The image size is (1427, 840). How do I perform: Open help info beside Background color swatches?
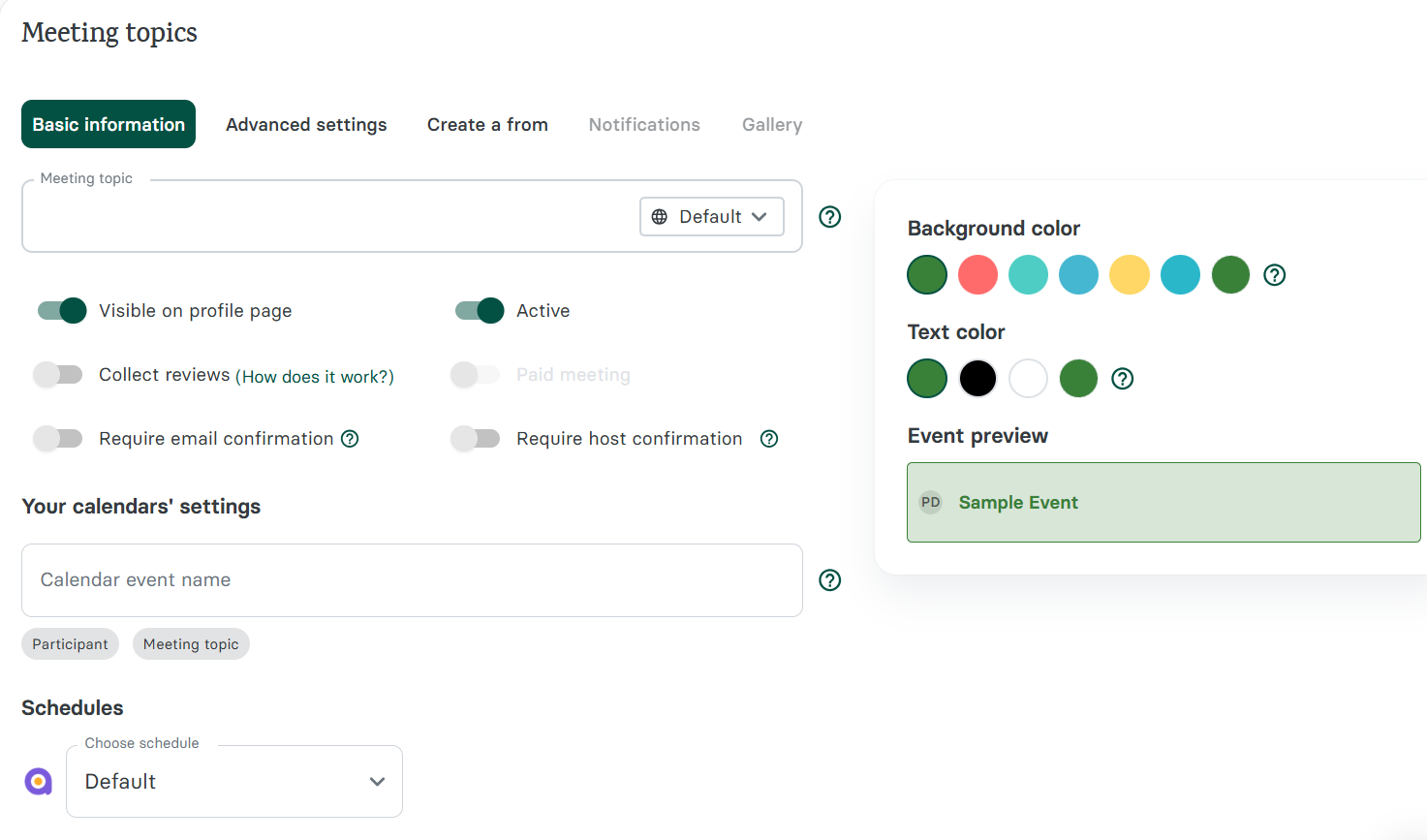[1274, 274]
